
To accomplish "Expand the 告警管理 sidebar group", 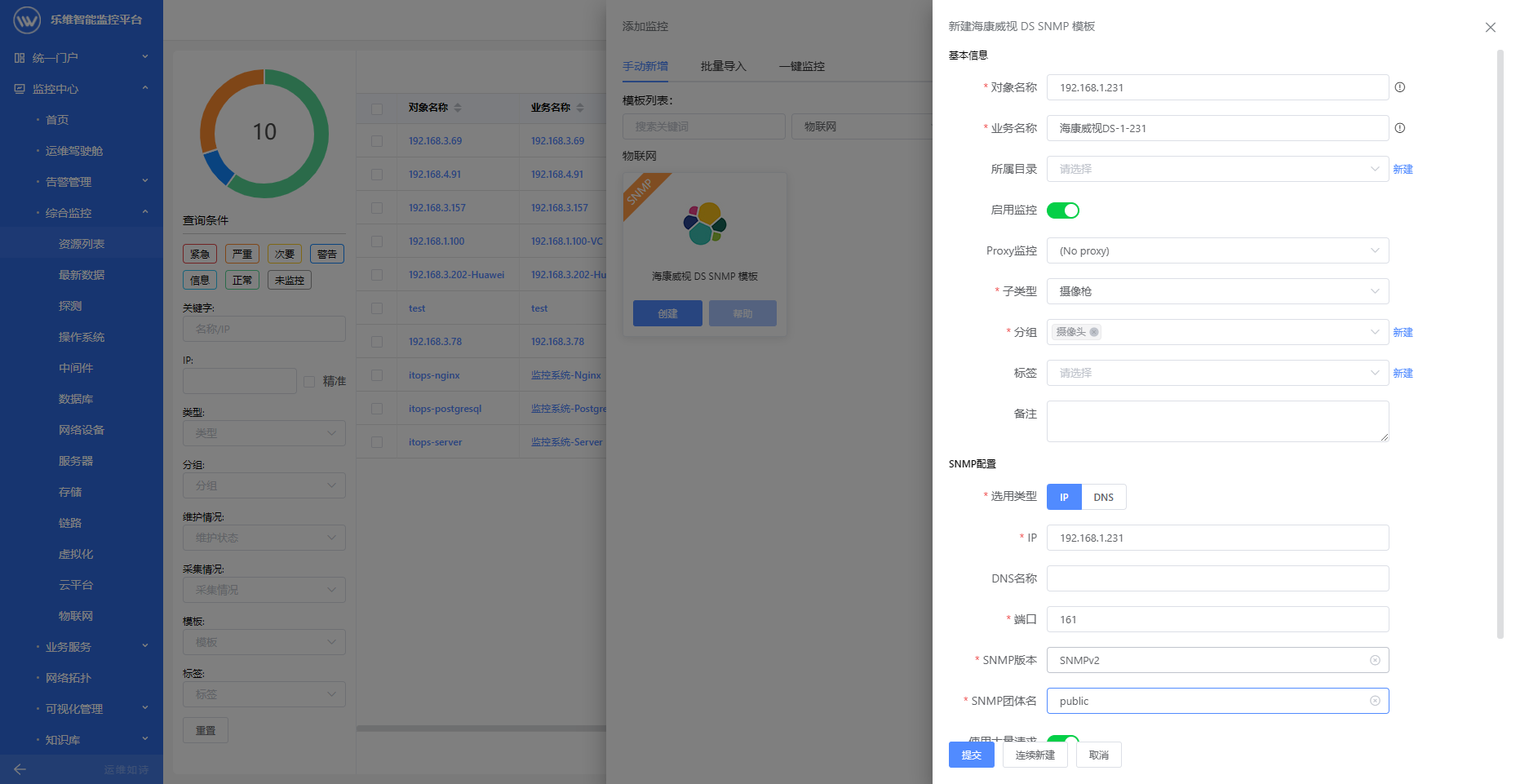I will click(82, 182).
